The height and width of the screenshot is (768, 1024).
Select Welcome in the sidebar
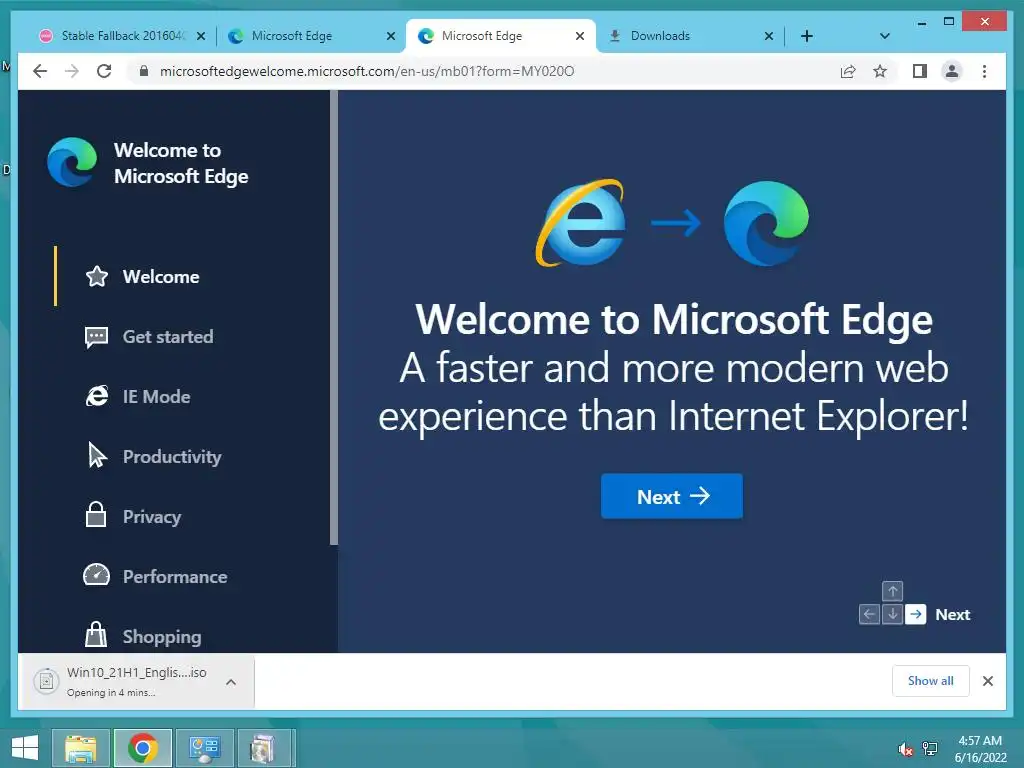point(161,277)
